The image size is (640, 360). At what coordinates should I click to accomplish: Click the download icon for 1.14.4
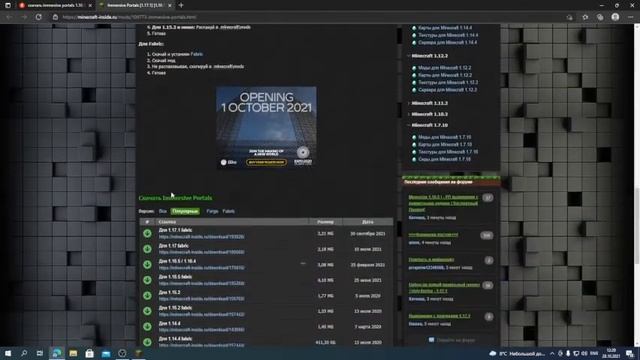[x=147, y=327]
